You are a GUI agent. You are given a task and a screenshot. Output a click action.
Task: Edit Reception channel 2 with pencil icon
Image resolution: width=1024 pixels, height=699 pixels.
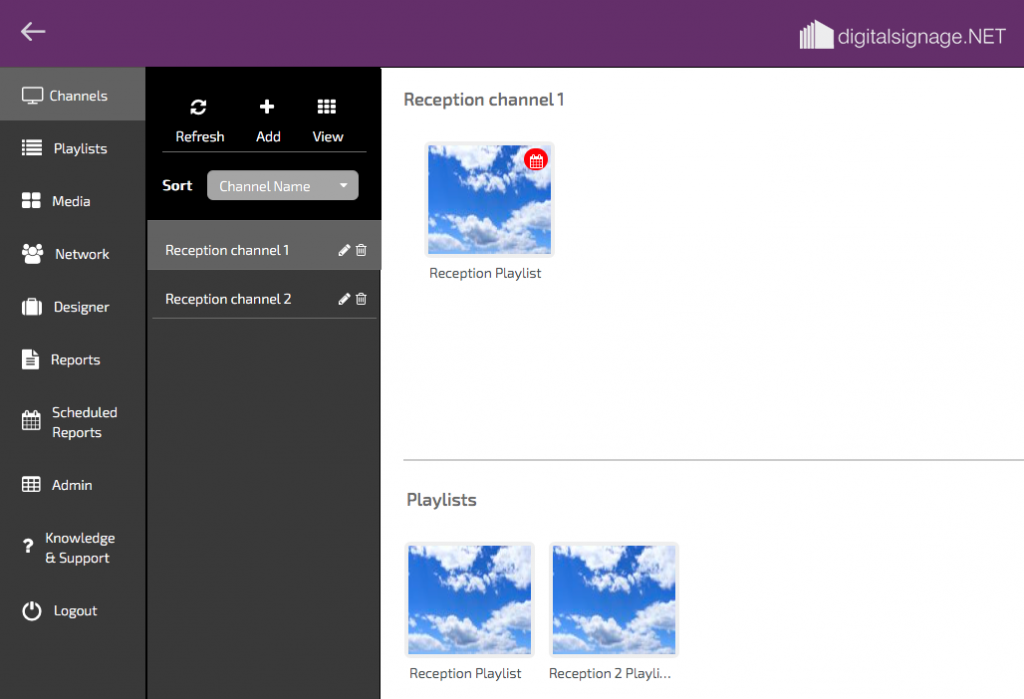pyautogui.click(x=344, y=299)
